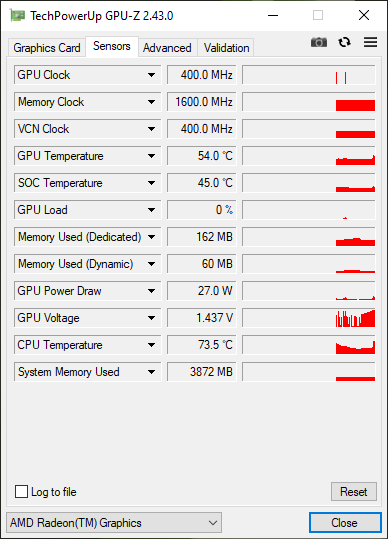Minimize the GPU-Z window
Image resolution: width=388 pixels, height=539 pixels.
[273, 15]
